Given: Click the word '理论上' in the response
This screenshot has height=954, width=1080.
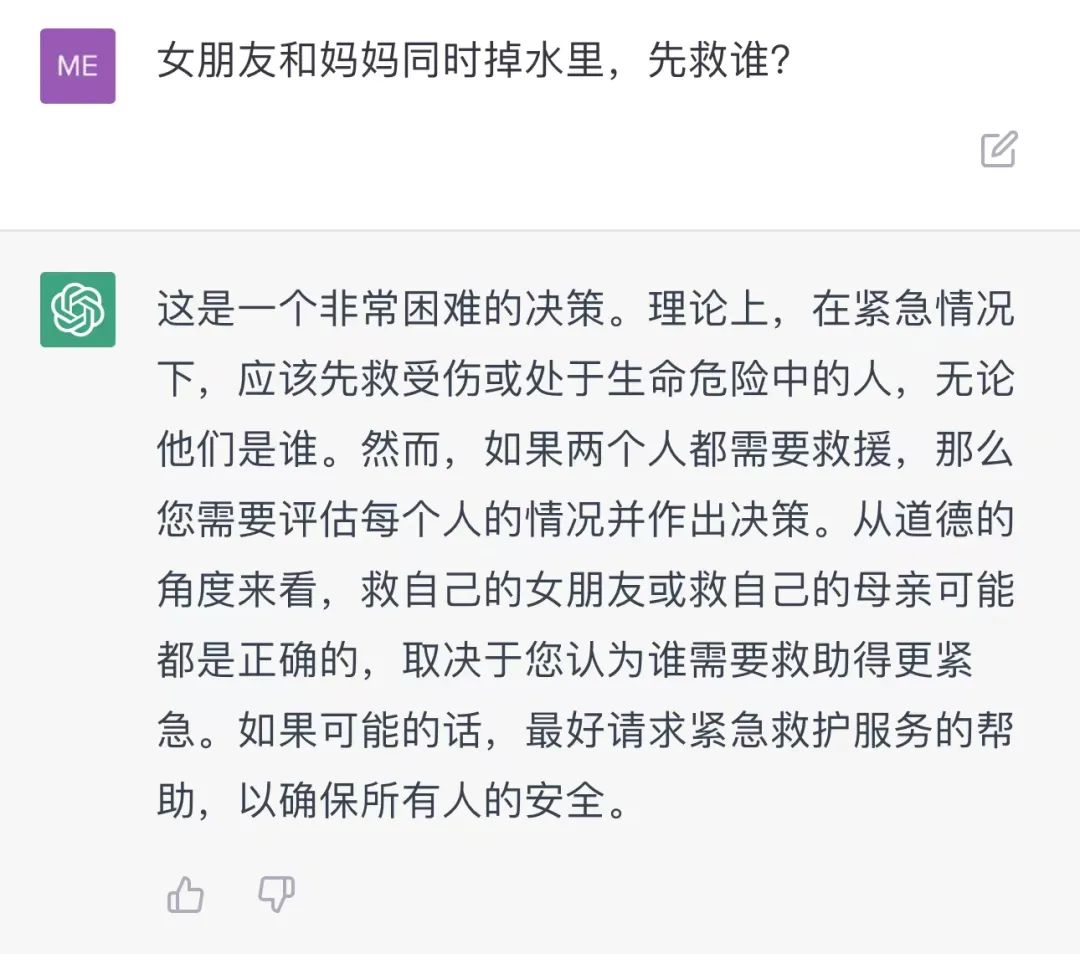Looking at the screenshot, I should coord(708,309).
